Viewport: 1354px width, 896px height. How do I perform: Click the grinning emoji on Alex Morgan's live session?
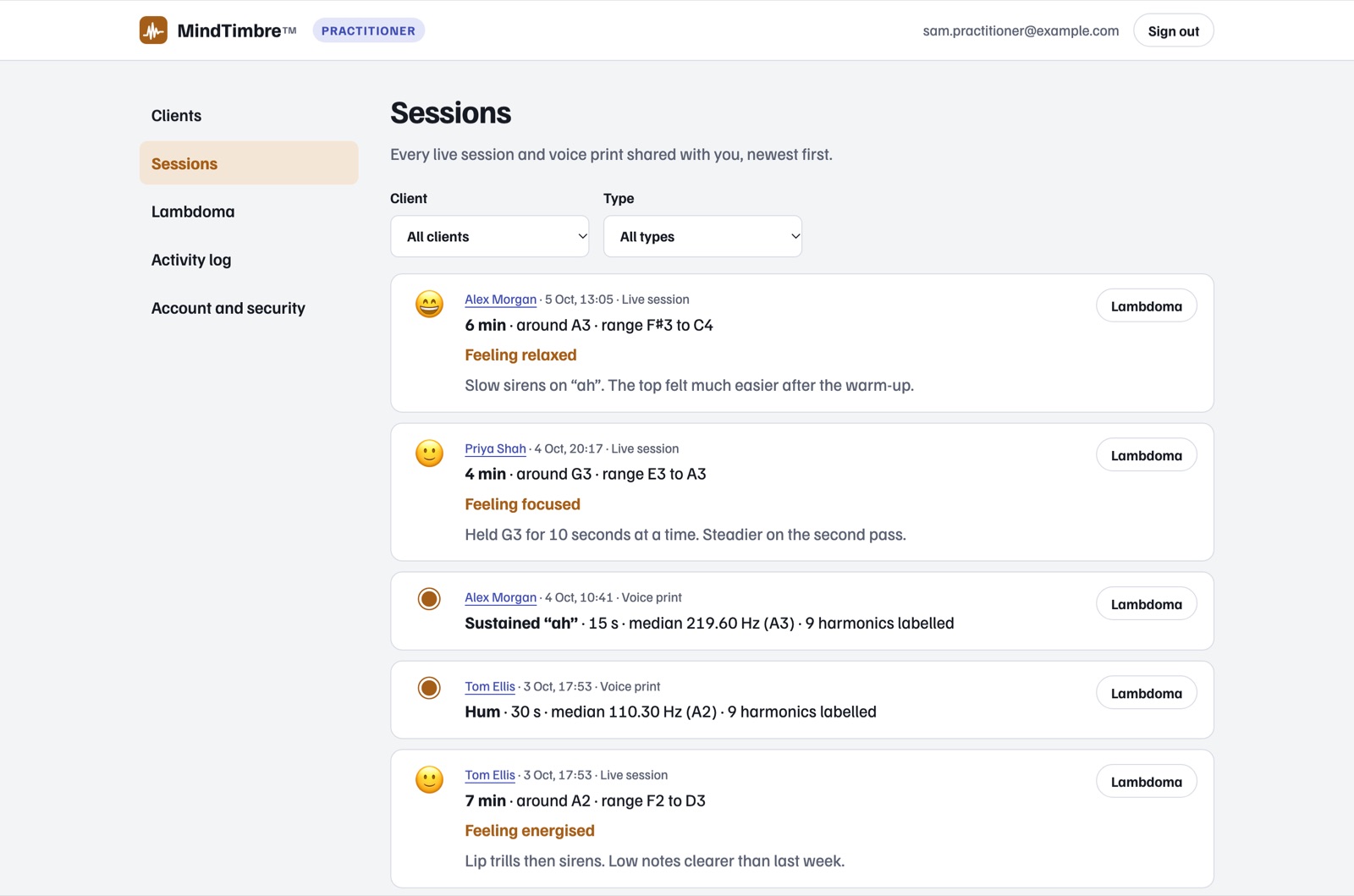[429, 304]
